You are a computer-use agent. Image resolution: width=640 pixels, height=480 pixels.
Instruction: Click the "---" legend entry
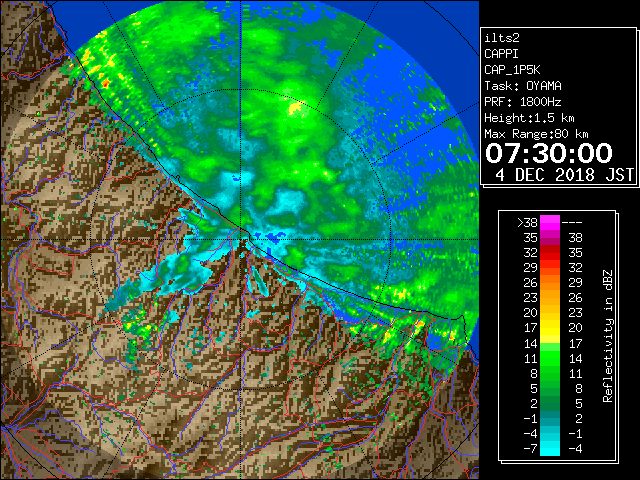pos(572,223)
